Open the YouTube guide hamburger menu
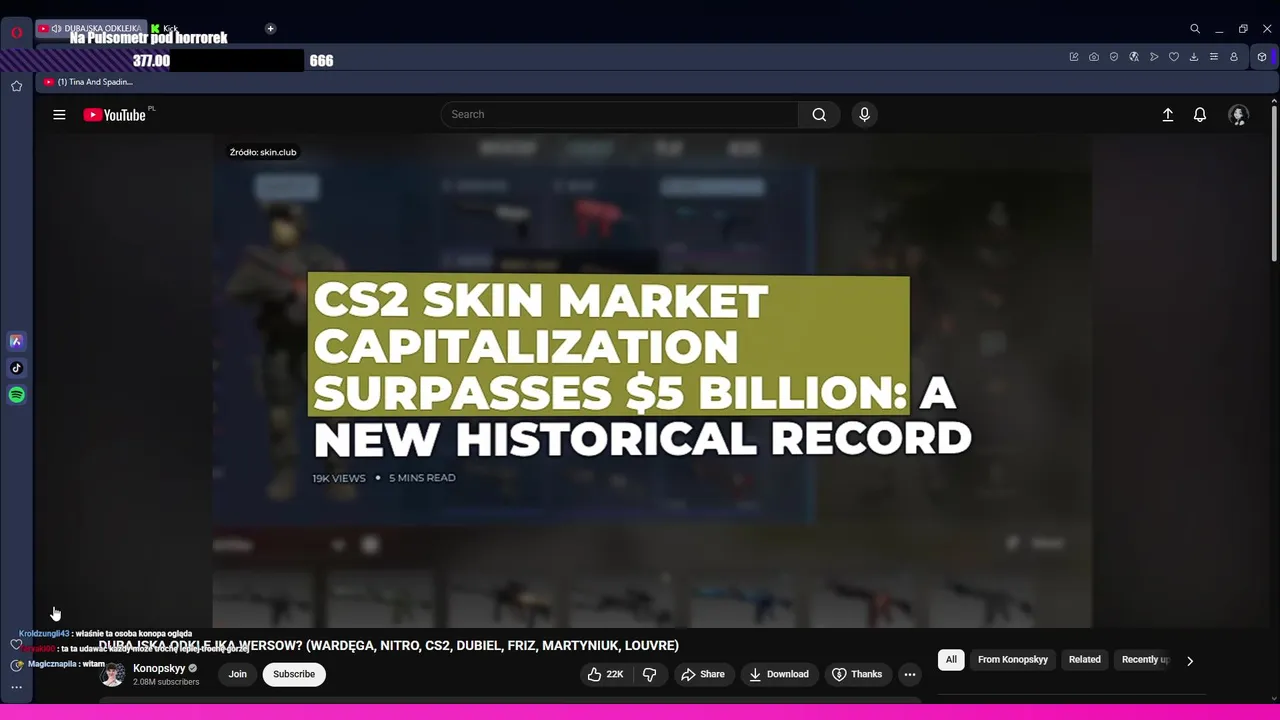The height and width of the screenshot is (720, 1280). [59, 115]
